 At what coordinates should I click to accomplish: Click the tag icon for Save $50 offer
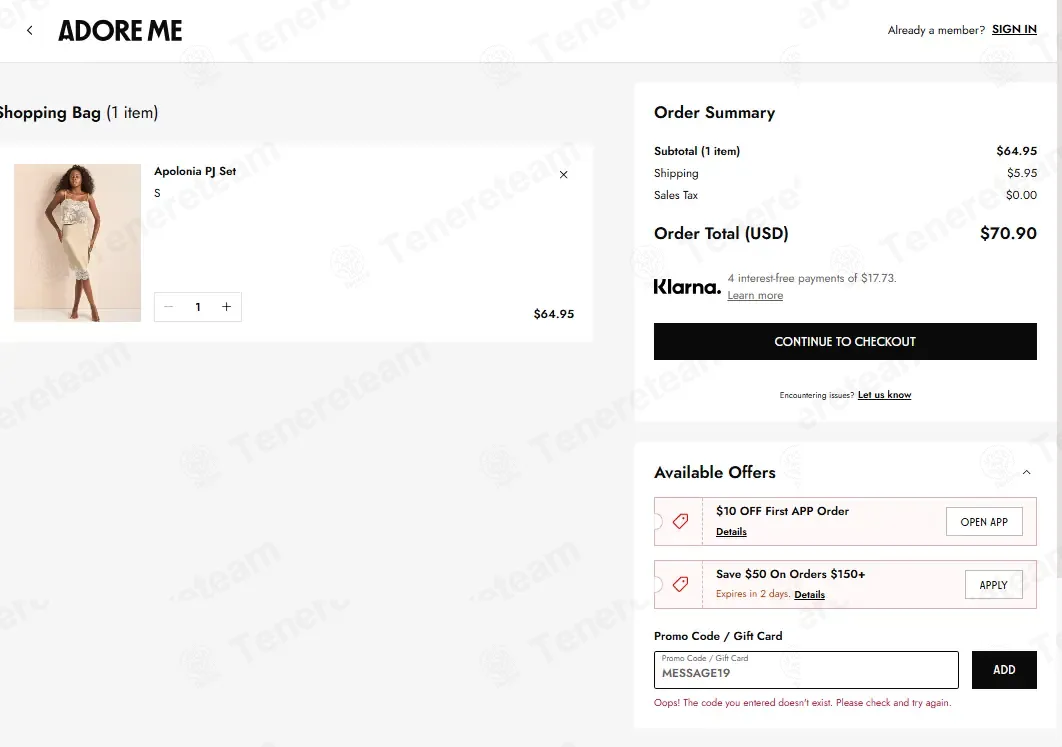680,584
